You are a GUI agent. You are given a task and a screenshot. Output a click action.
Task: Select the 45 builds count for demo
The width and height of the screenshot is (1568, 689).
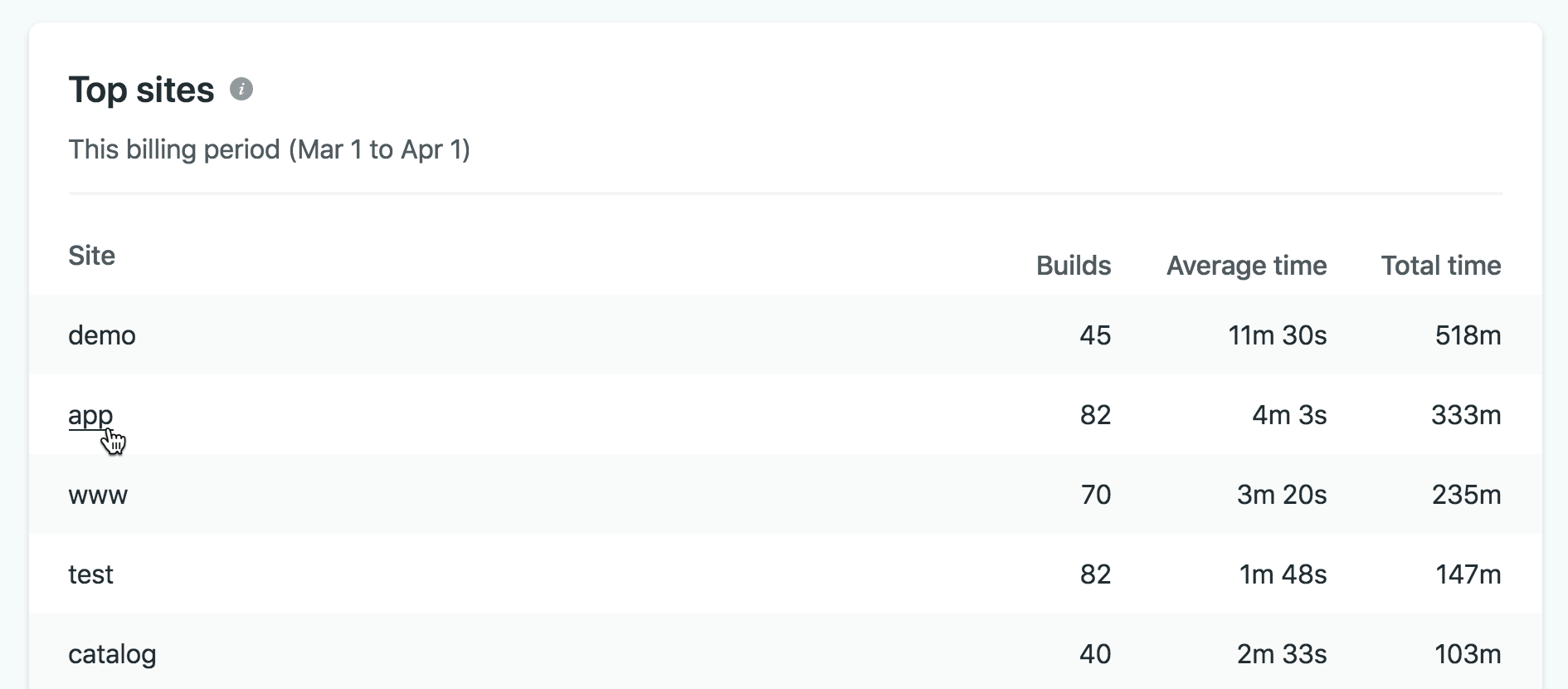(1095, 335)
